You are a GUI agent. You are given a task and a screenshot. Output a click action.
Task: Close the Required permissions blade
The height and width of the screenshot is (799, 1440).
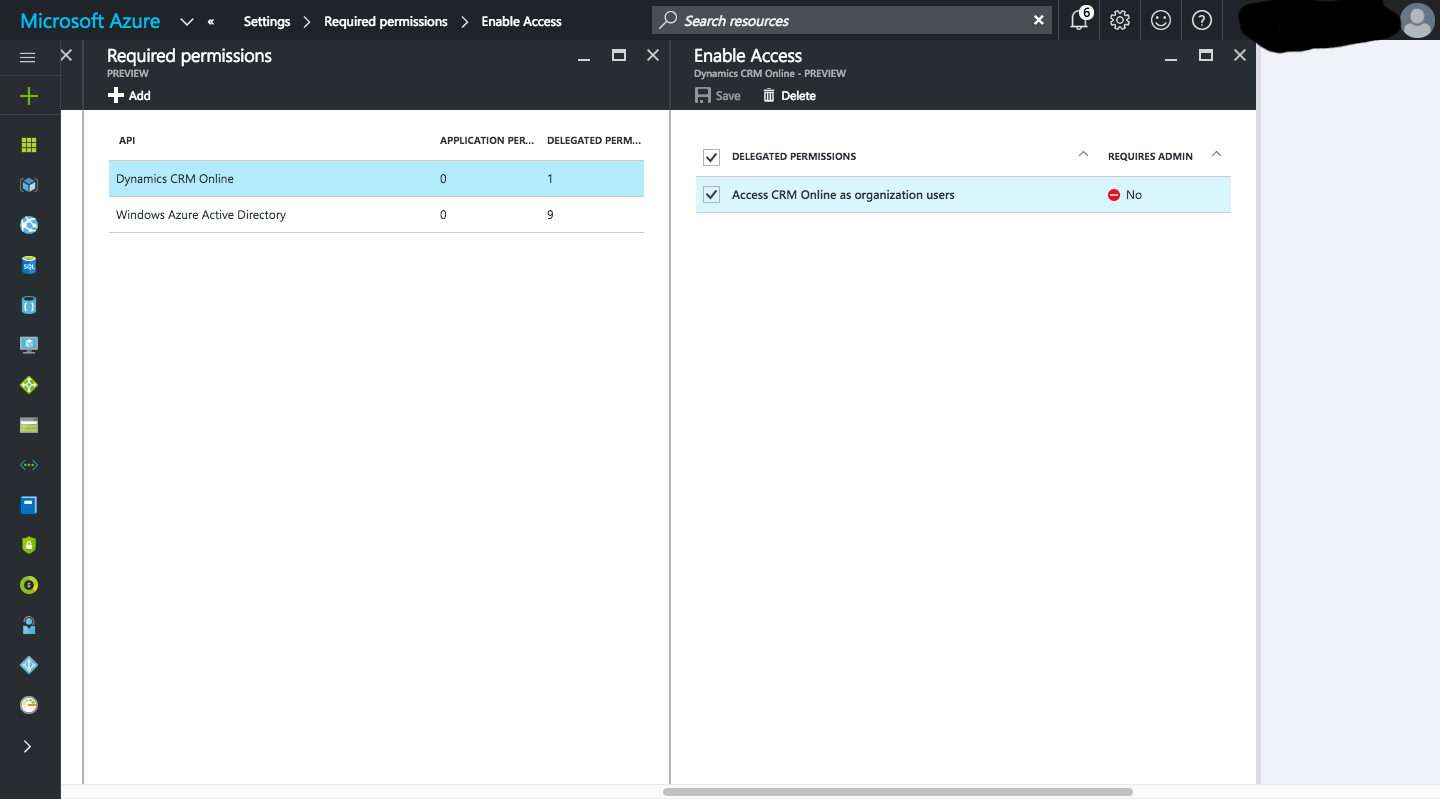click(653, 56)
